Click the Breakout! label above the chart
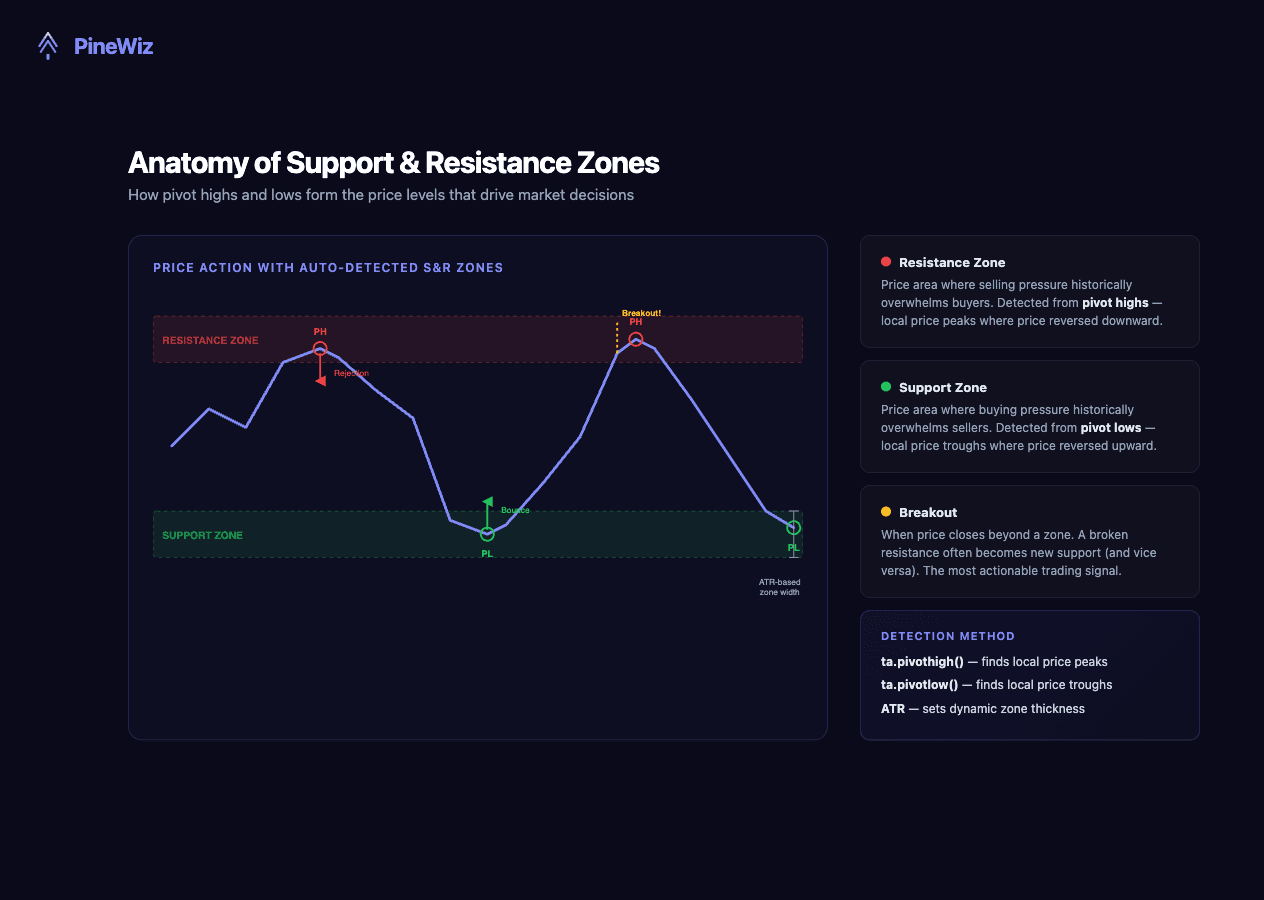The width and height of the screenshot is (1264, 900). [640, 312]
